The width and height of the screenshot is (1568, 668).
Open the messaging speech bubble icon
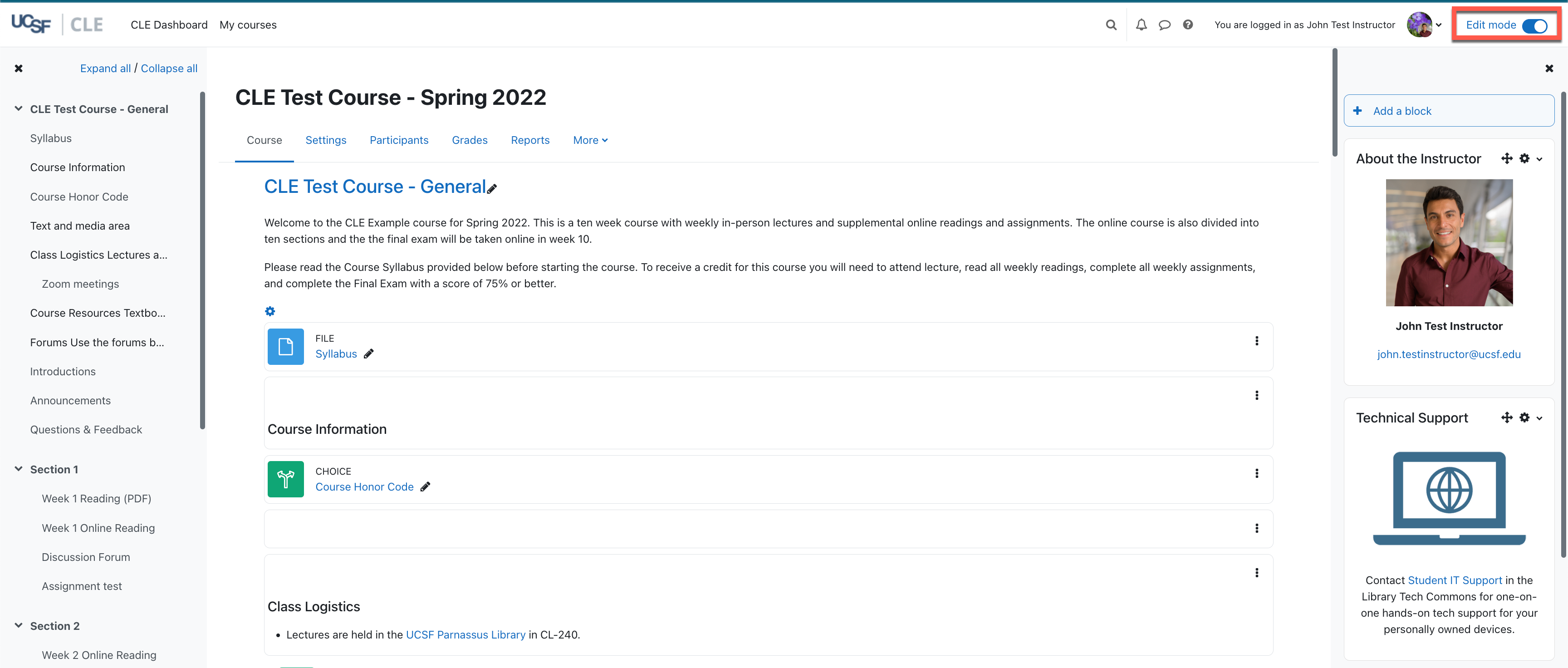(x=1165, y=25)
